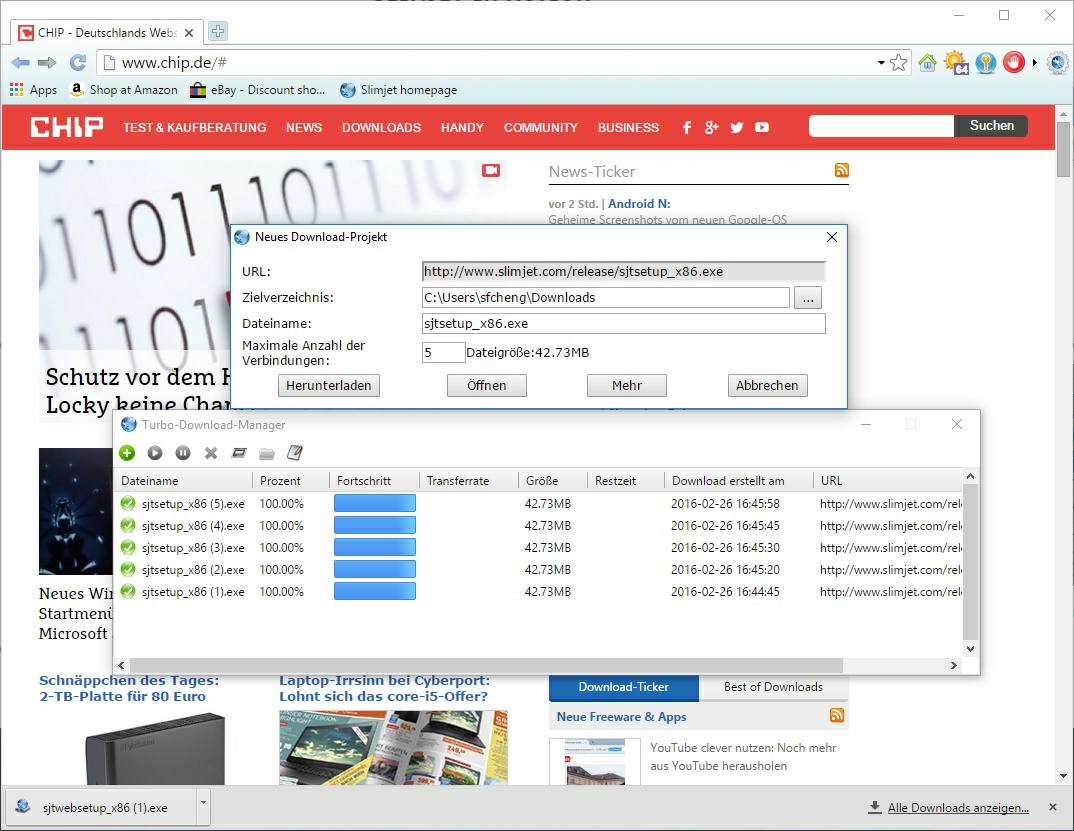Screen dimensions: 1074x831
Task: Click the red video camera icon on the article image
Action: click(491, 171)
